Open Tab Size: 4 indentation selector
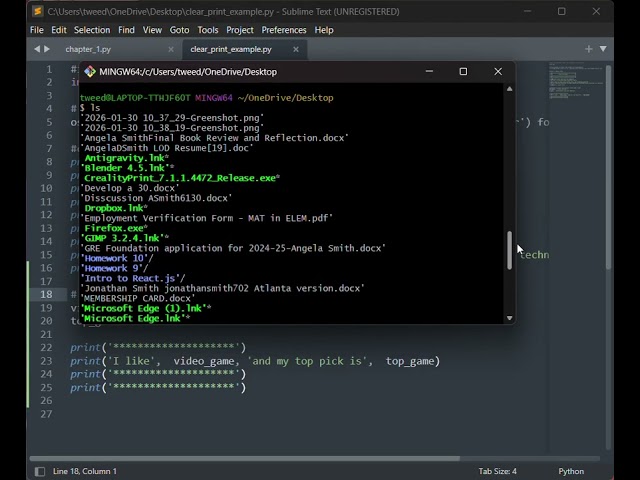The height and width of the screenshot is (480, 640). tap(498, 471)
